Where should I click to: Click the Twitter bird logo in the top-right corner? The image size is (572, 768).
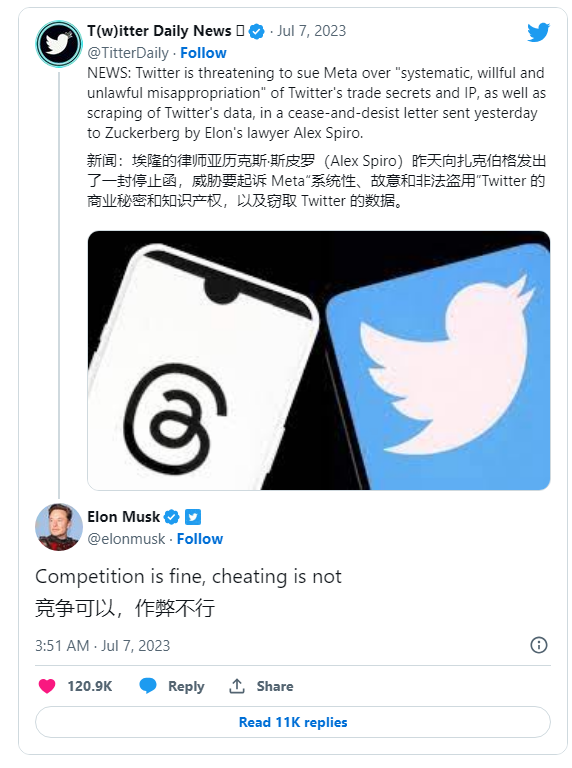pyautogui.click(x=538, y=32)
